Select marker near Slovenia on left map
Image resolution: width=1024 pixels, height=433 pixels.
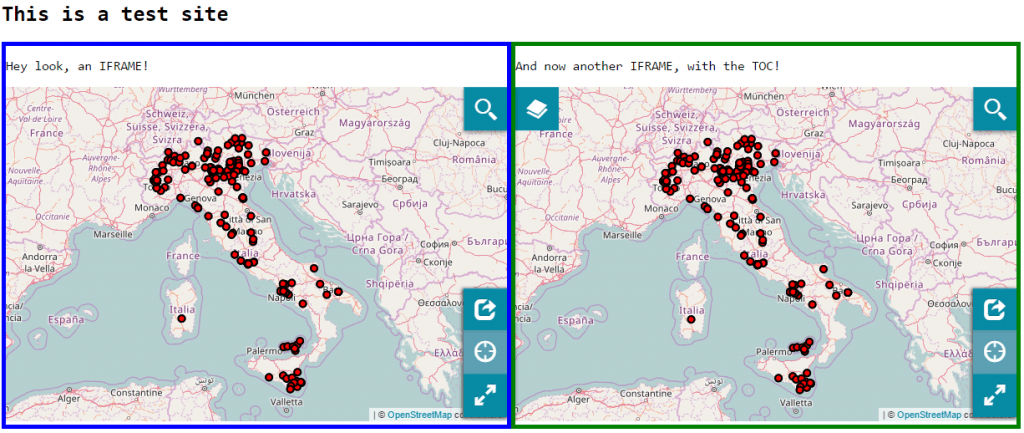click(x=266, y=155)
